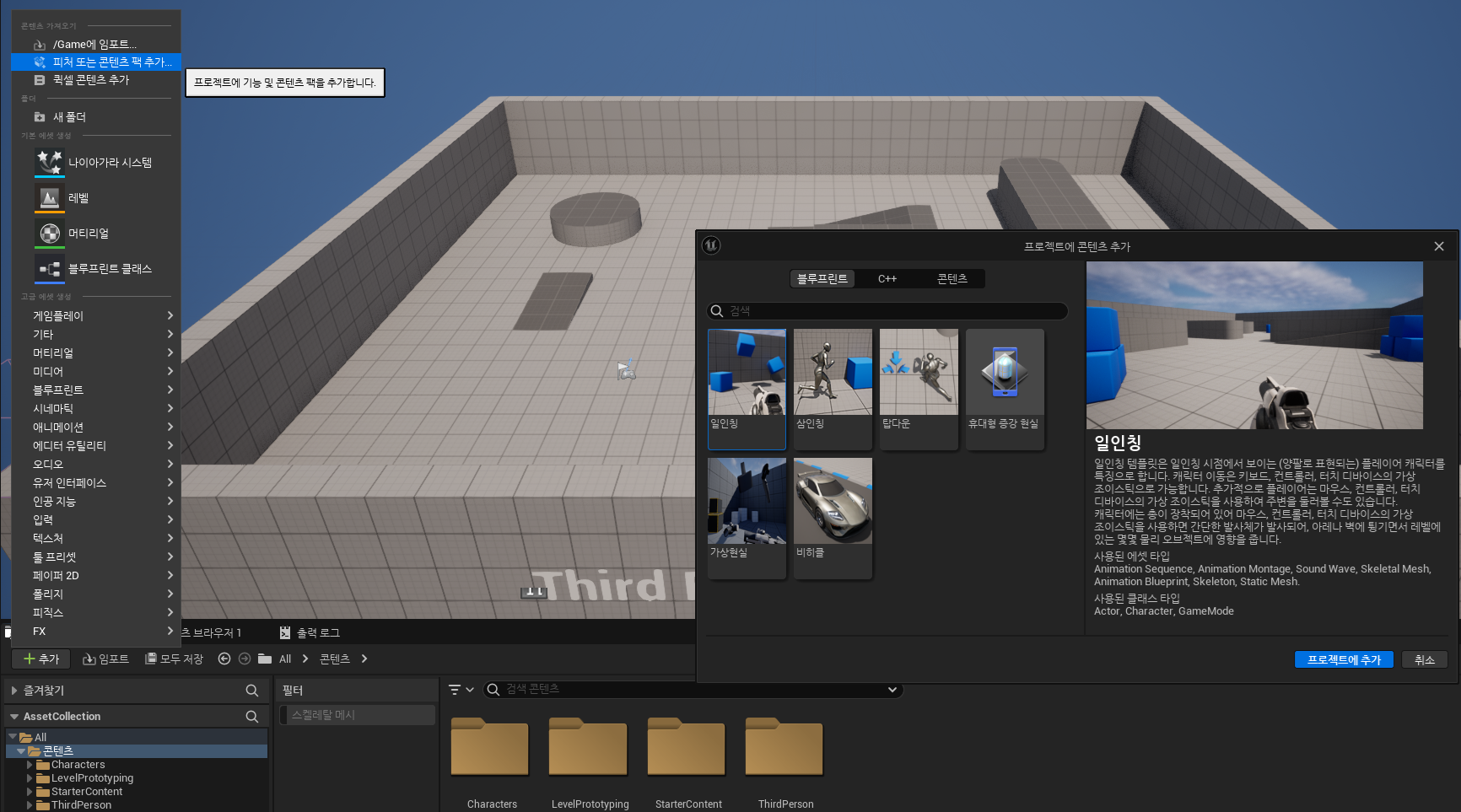Screen dimensions: 1461x812
Task: Open the Characters folder thumbnail
Action: [x=490, y=745]
